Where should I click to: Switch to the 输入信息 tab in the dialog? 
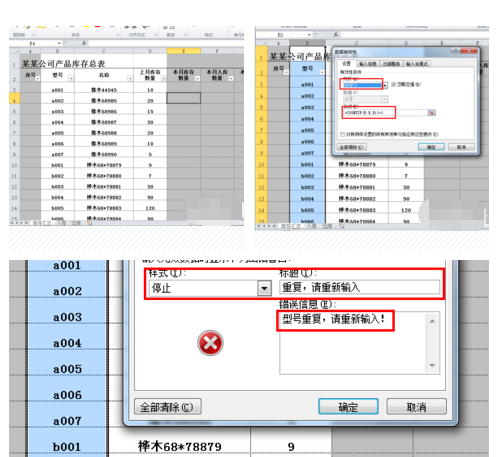[368, 64]
